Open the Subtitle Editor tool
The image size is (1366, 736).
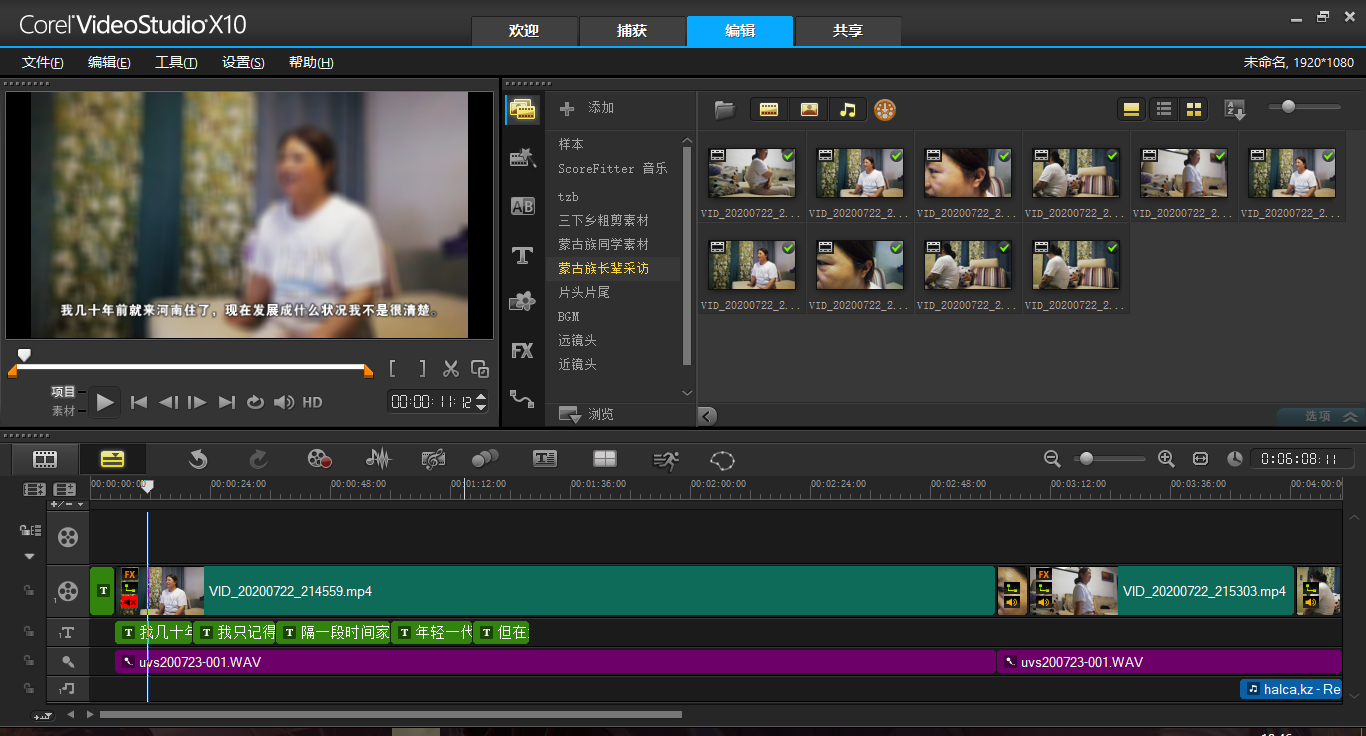544,459
